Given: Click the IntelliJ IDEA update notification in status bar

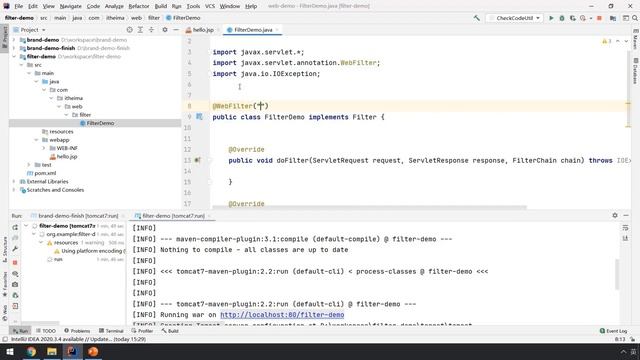Looking at the screenshot, I should [78, 339].
